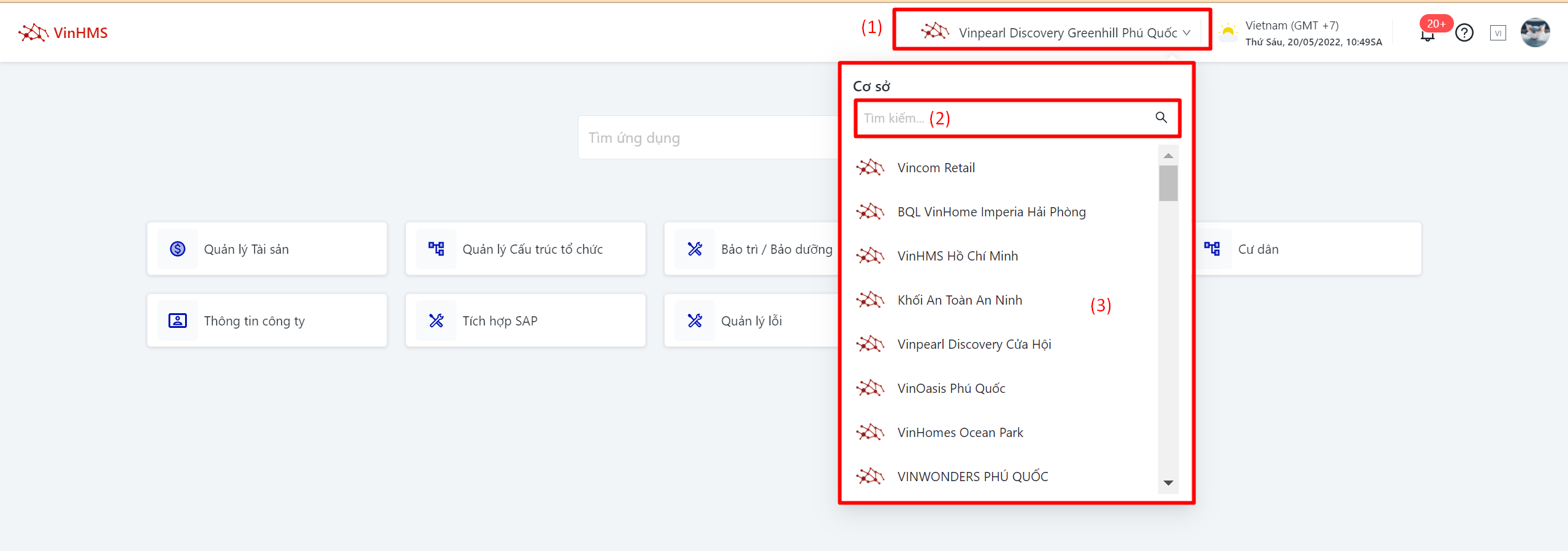The height and width of the screenshot is (551, 1568).
Task: Open Thông tin công ty app
Action: pos(267,321)
